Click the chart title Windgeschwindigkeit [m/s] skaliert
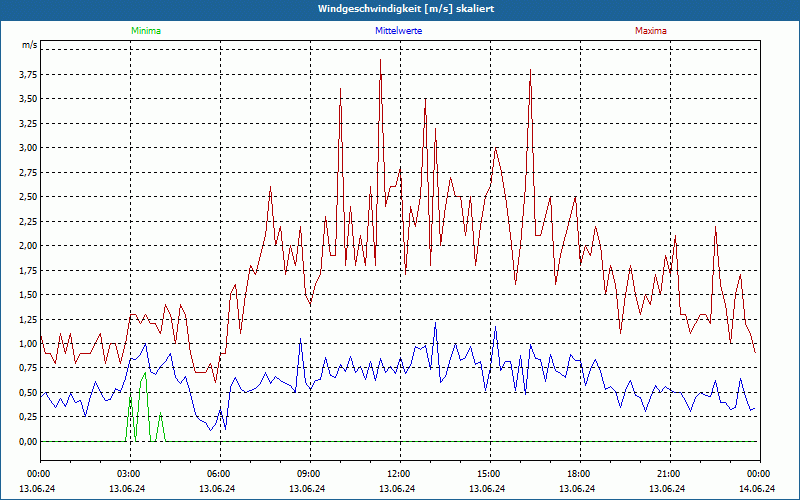This screenshot has width=800, height=500. [406, 9]
